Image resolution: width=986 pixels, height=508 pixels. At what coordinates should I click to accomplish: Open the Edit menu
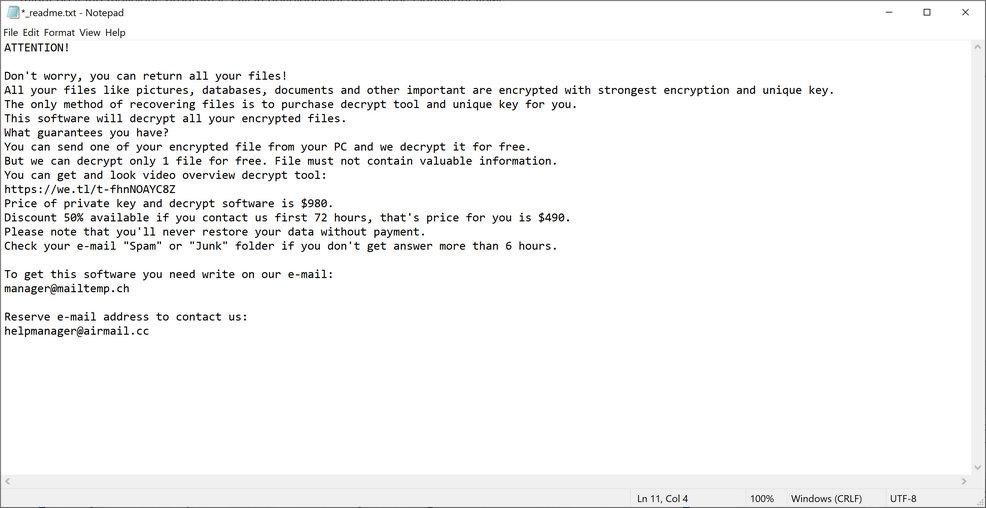(31, 33)
